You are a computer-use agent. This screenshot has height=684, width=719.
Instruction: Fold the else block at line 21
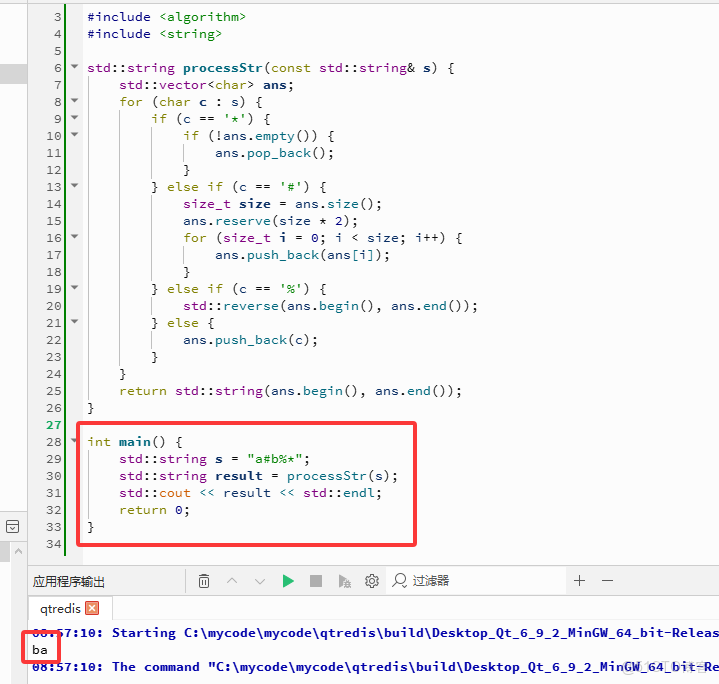click(x=75, y=322)
